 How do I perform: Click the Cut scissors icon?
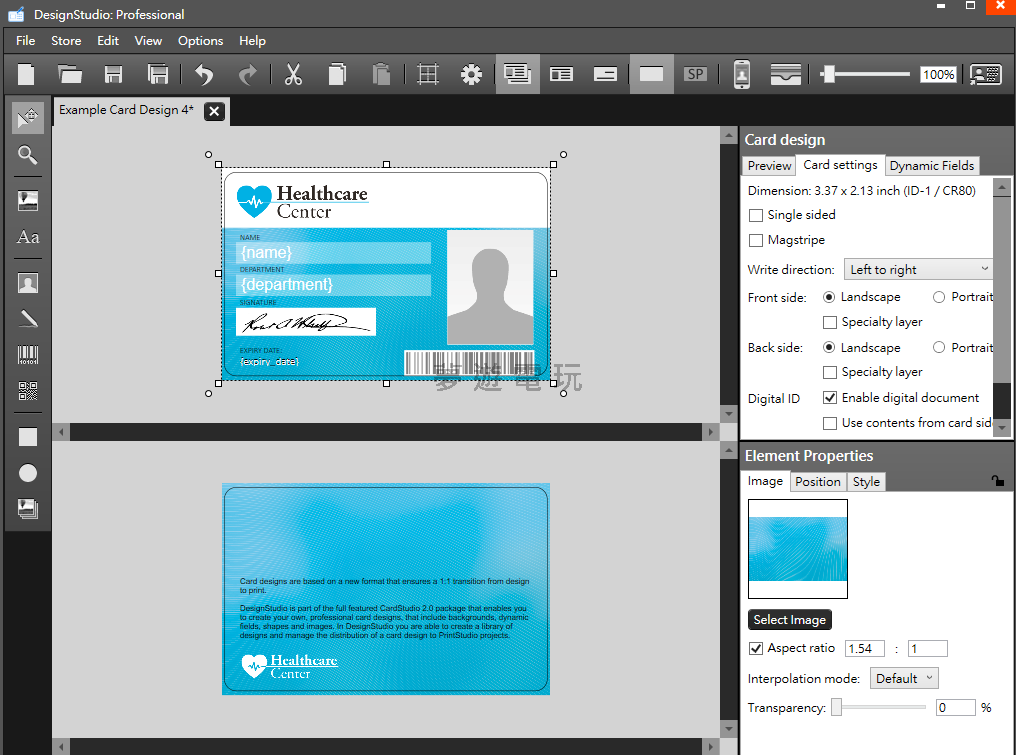click(x=293, y=74)
